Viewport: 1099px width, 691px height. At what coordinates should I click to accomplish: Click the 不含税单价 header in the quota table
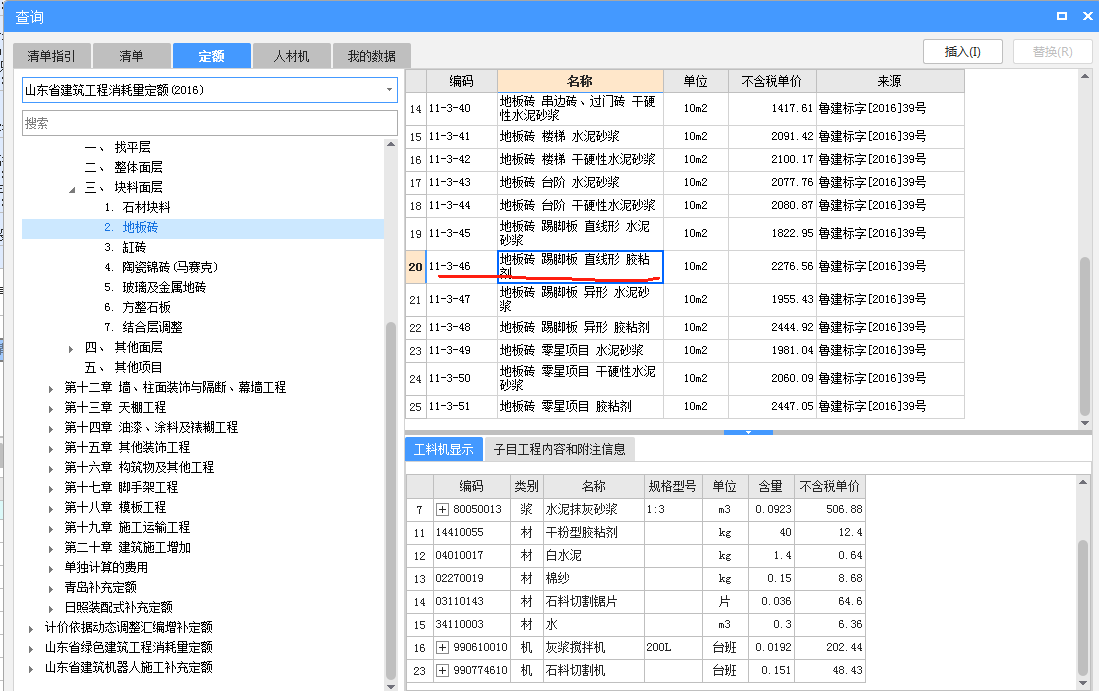(x=772, y=81)
